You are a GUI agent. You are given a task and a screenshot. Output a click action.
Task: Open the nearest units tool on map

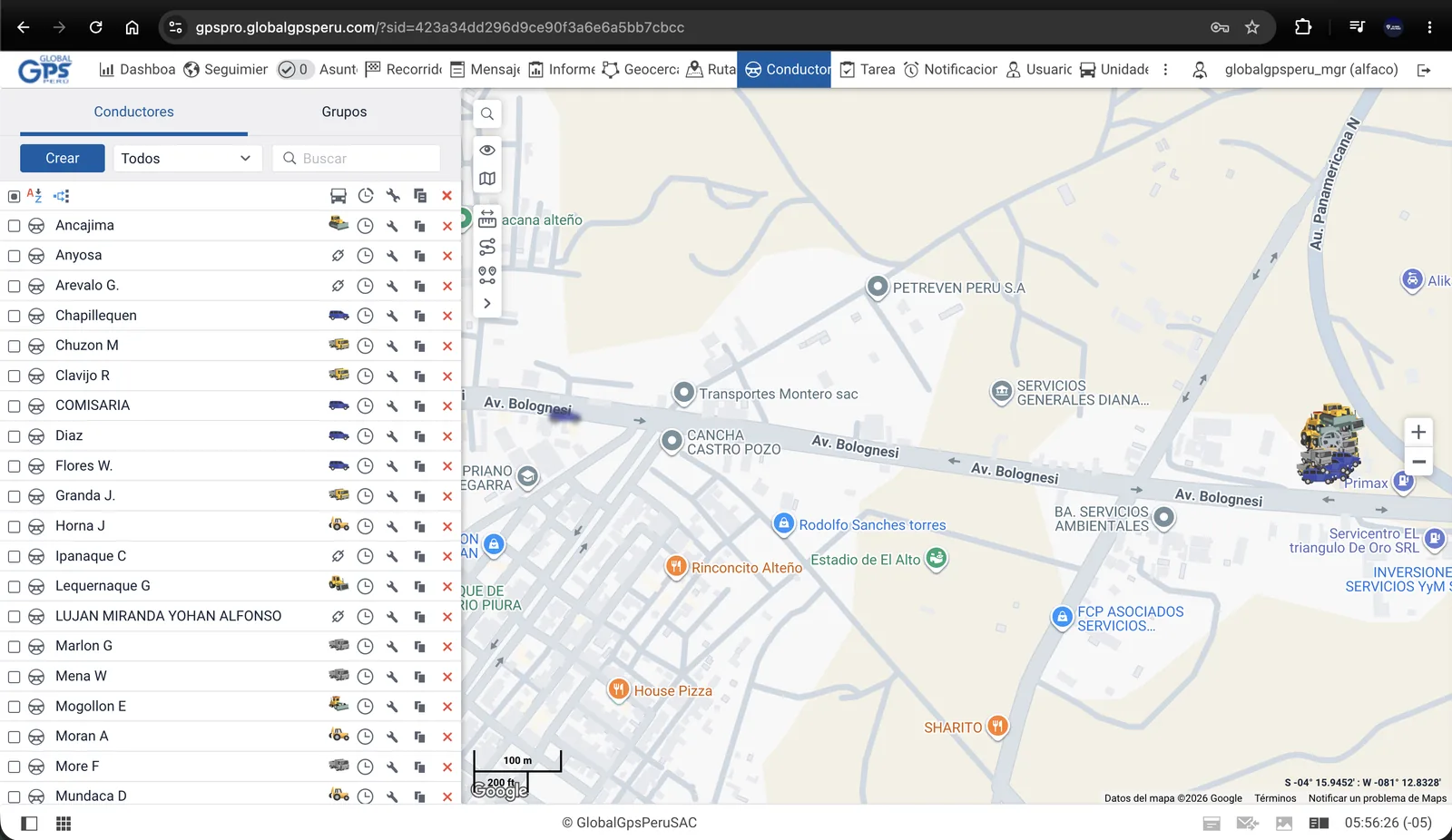(x=487, y=275)
